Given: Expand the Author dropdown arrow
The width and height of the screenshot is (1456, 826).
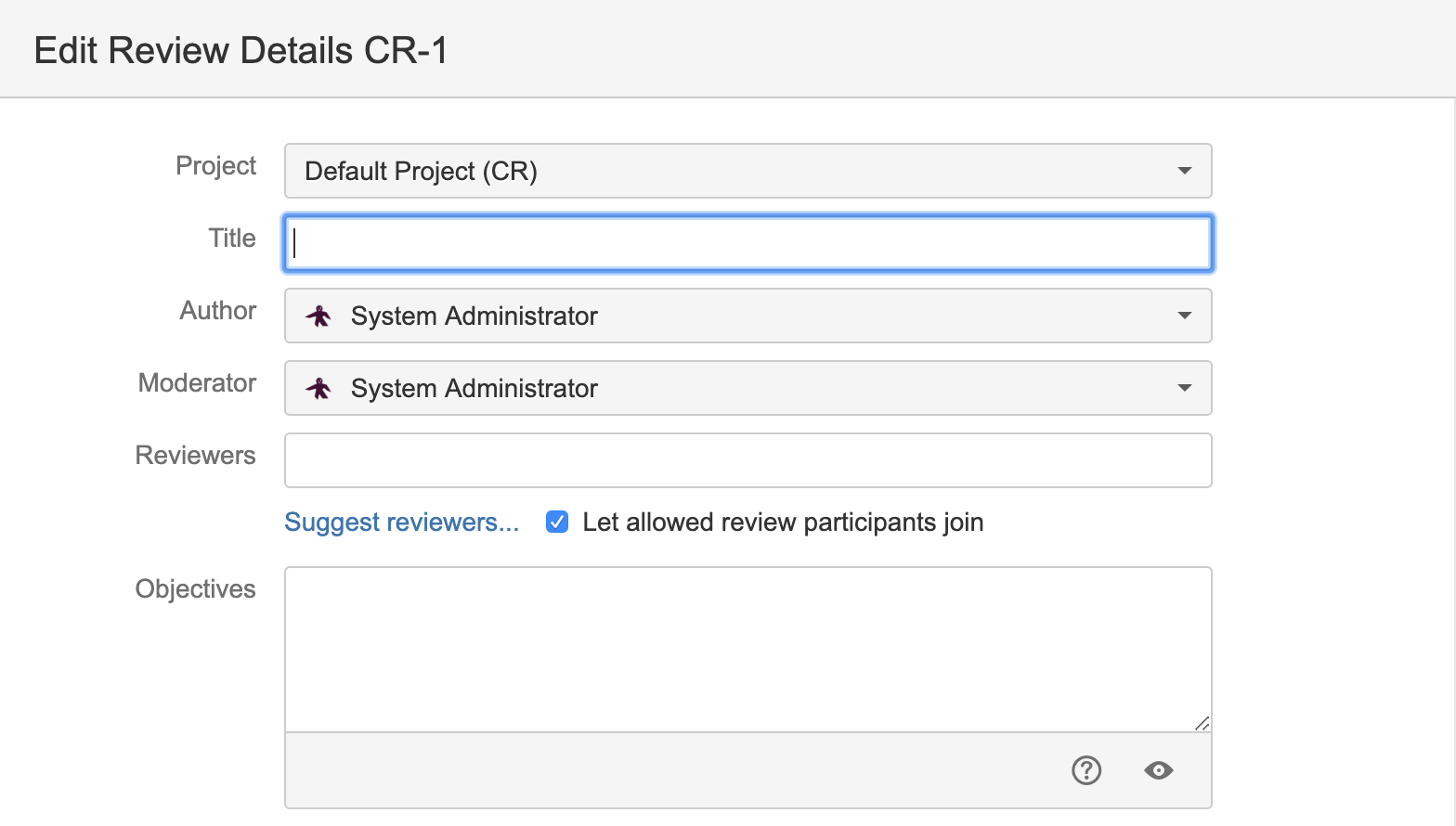Looking at the screenshot, I should coord(1184,316).
